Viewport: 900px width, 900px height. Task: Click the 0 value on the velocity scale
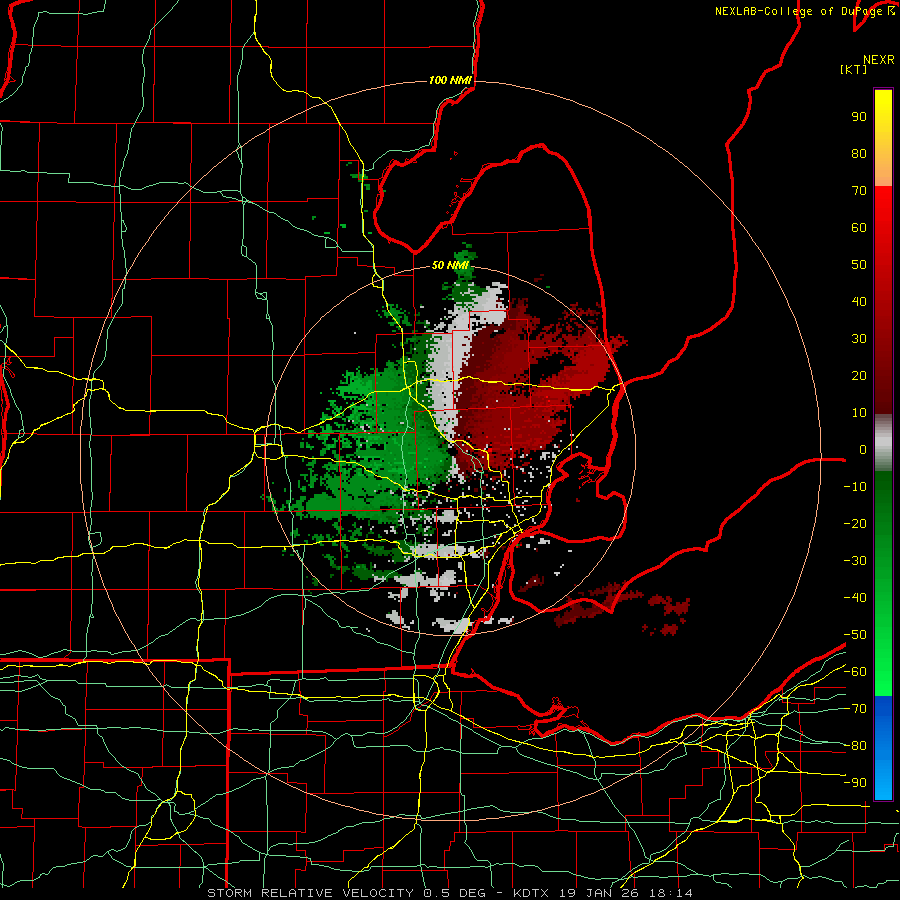point(863,450)
